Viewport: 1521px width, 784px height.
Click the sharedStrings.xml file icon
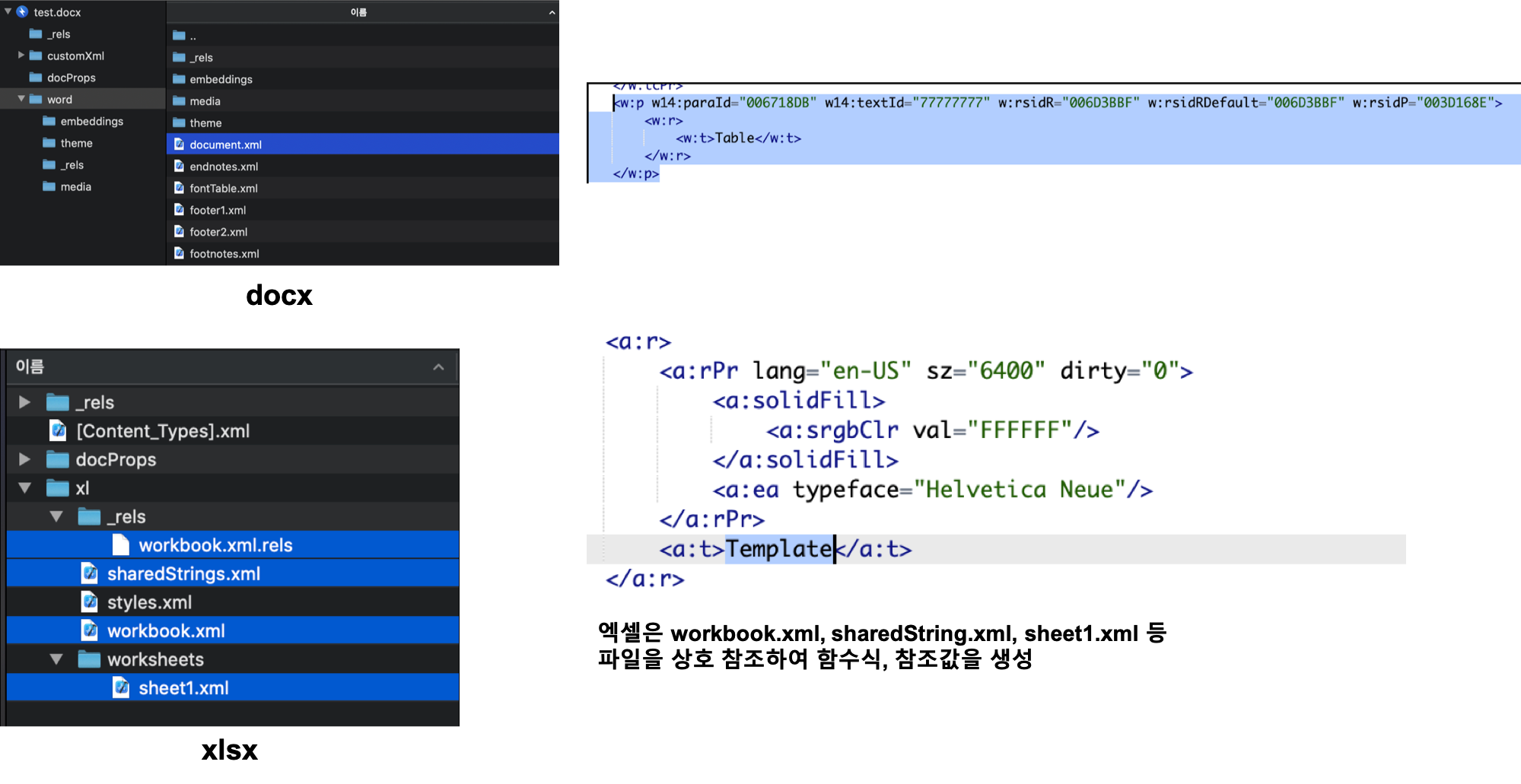(90, 573)
